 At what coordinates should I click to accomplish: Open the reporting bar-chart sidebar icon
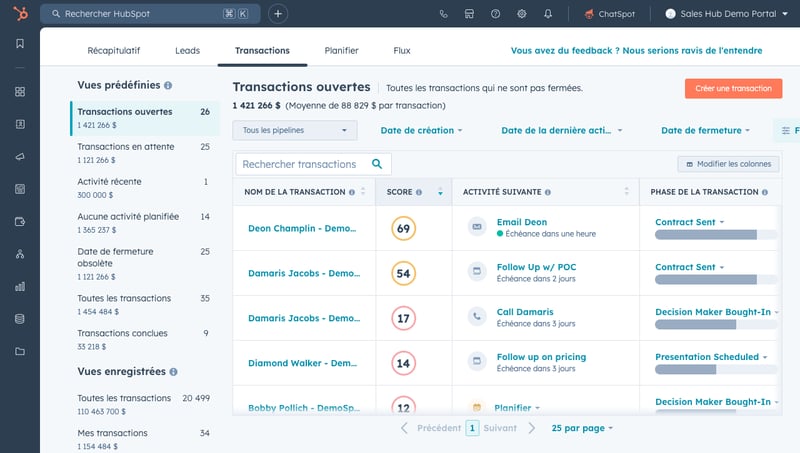20,286
